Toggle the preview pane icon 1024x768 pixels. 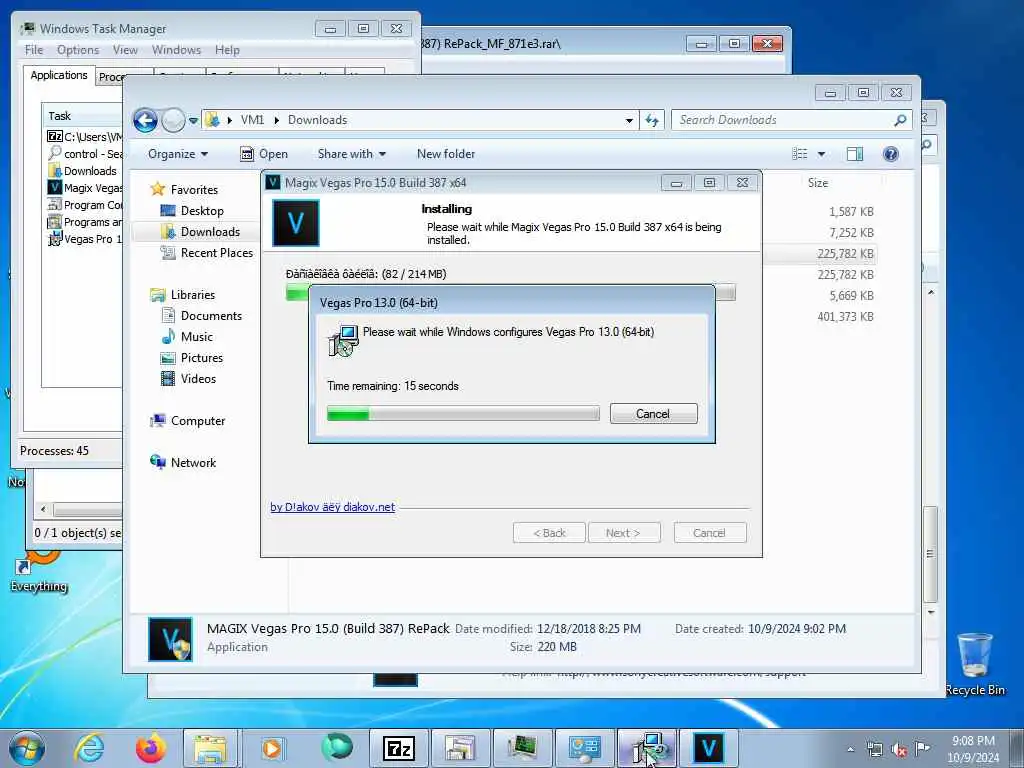pyautogui.click(x=855, y=154)
